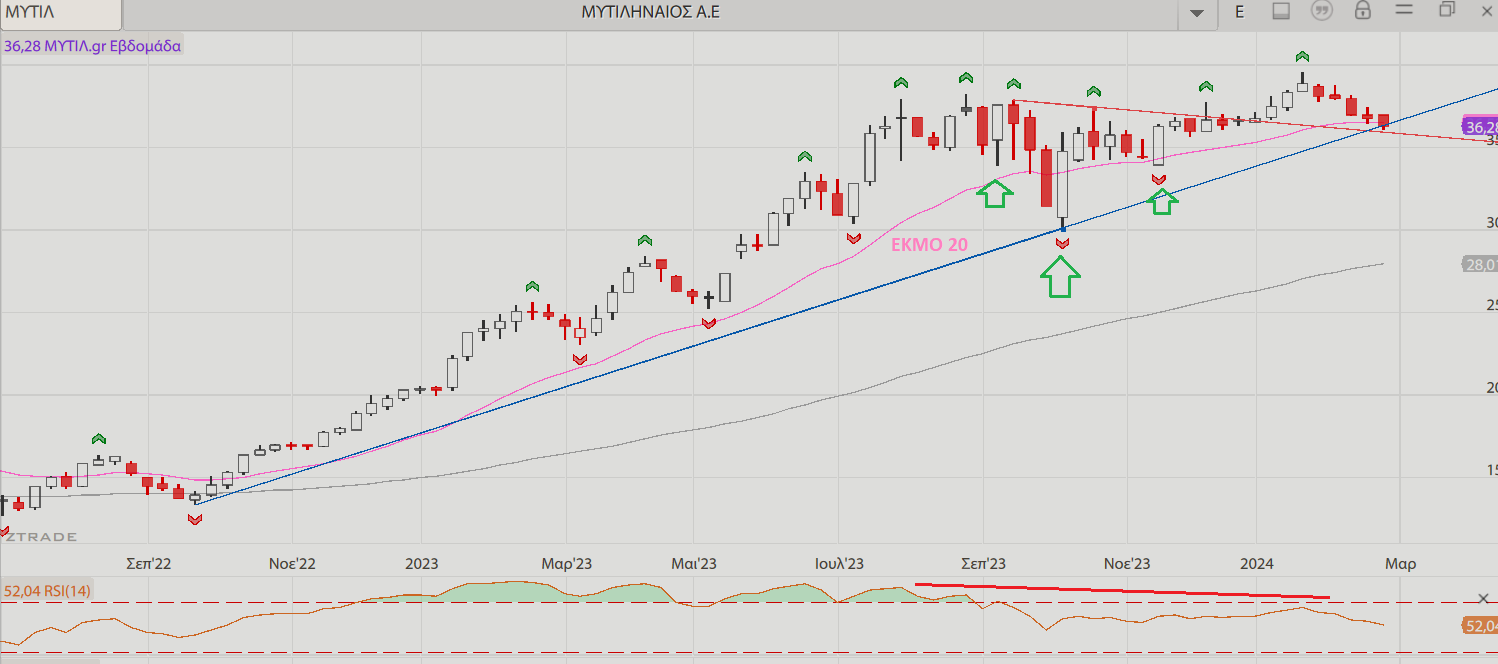Click the Νοε'23 date axis label
Image resolution: width=1498 pixels, height=664 pixels.
[1127, 564]
